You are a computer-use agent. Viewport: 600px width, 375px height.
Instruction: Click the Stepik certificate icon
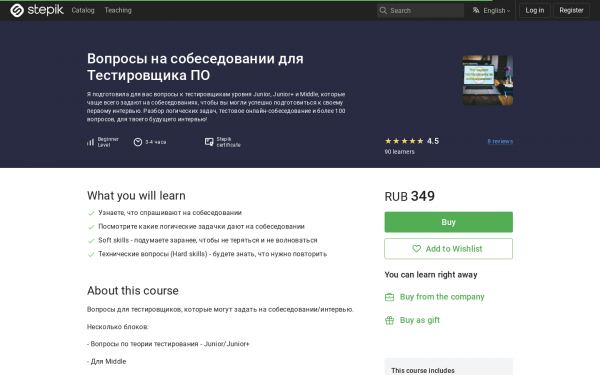tap(209, 142)
